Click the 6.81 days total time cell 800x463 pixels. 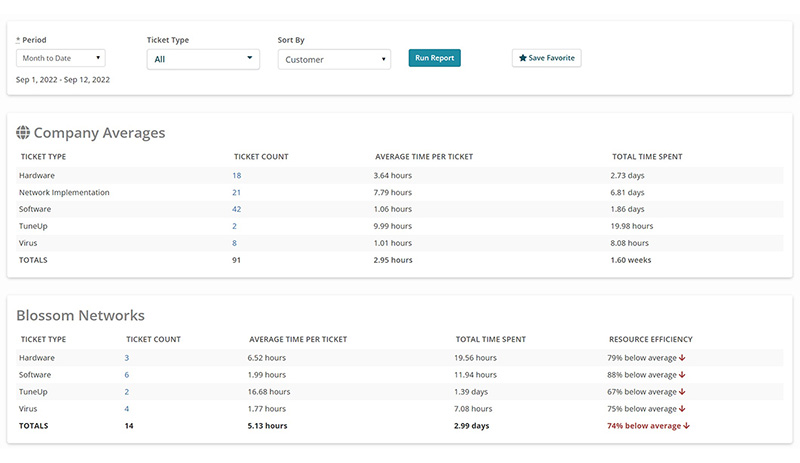(x=627, y=192)
